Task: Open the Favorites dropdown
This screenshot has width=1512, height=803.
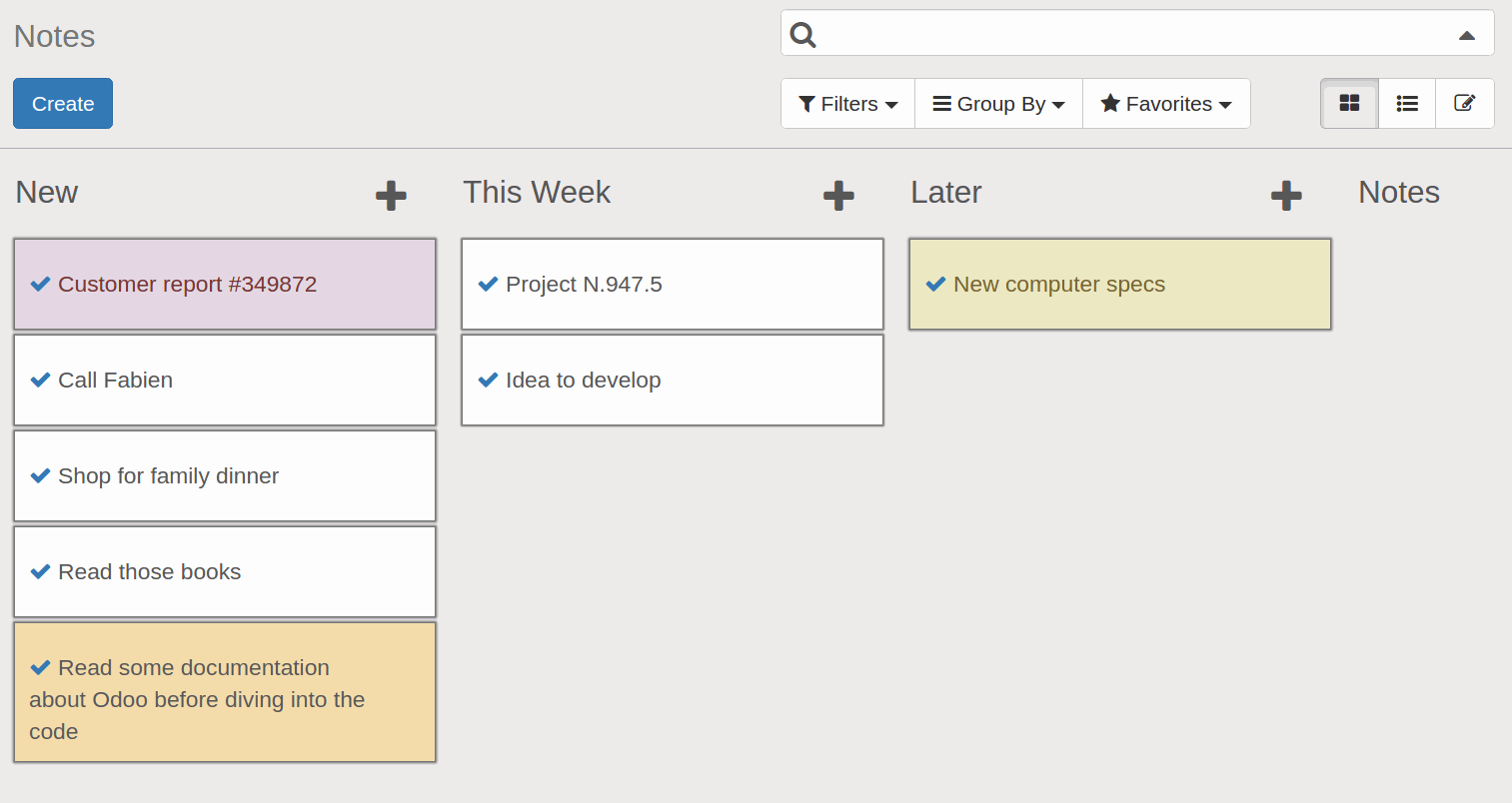Action: [1166, 104]
